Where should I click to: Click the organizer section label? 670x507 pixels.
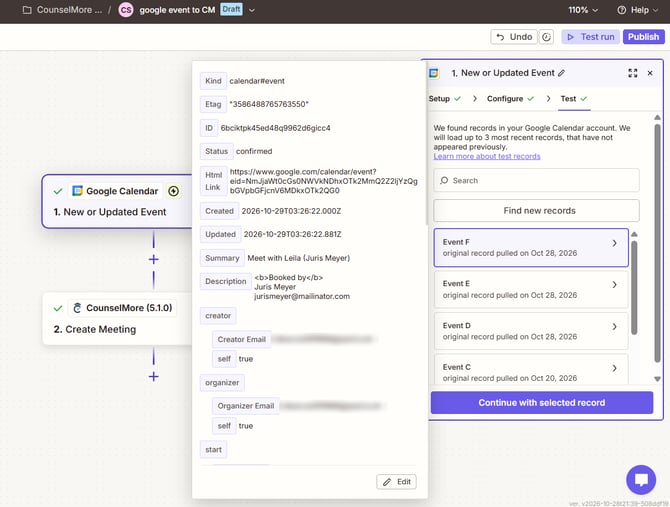[x=222, y=383]
